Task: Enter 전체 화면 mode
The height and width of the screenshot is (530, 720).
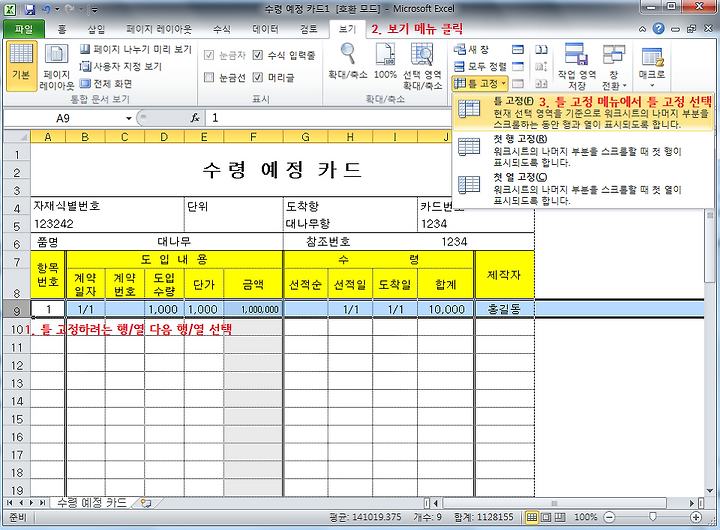Action: 106,84
